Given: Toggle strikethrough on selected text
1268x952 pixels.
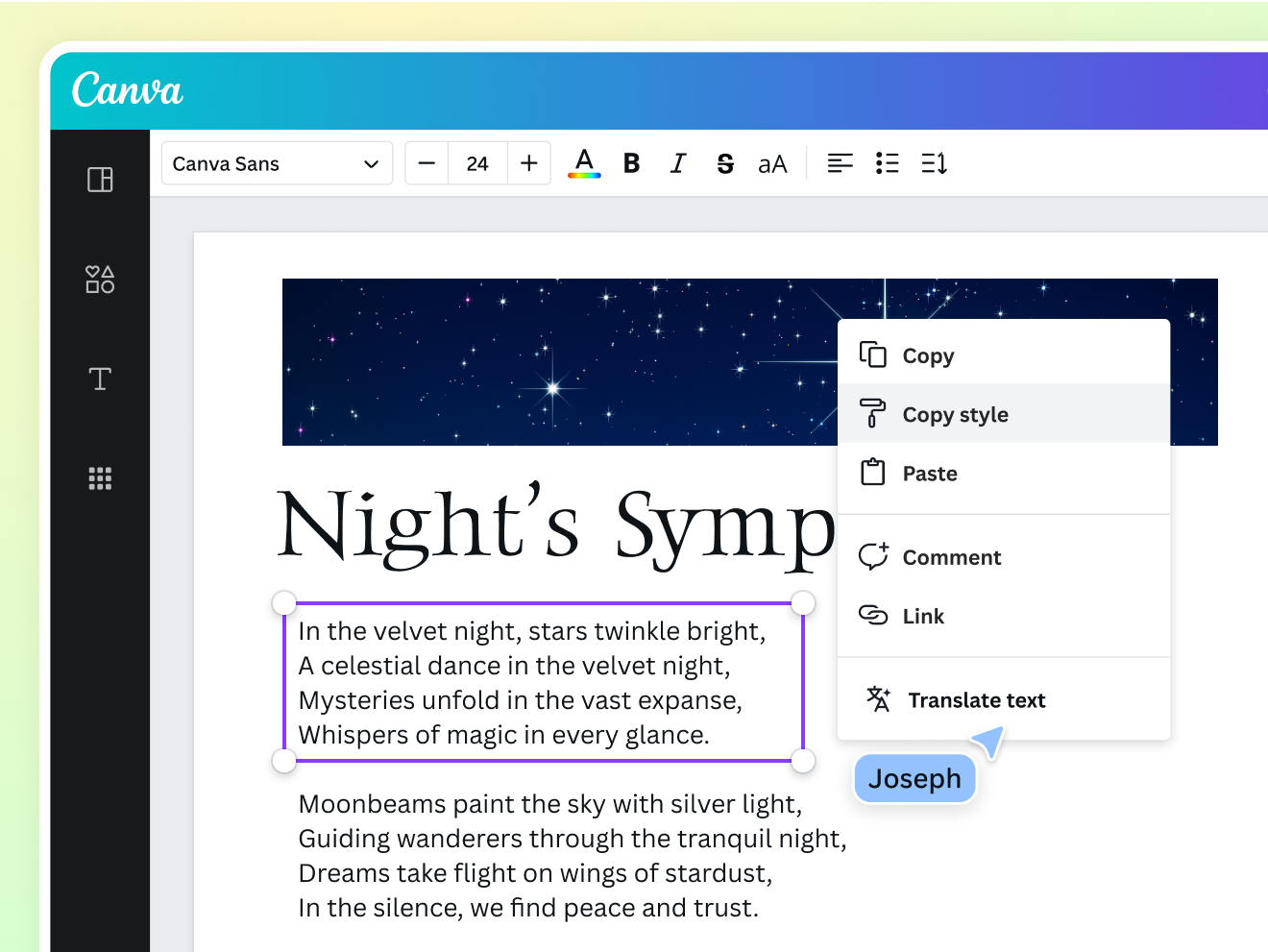Looking at the screenshot, I should pyautogui.click(x=725, y=163).
